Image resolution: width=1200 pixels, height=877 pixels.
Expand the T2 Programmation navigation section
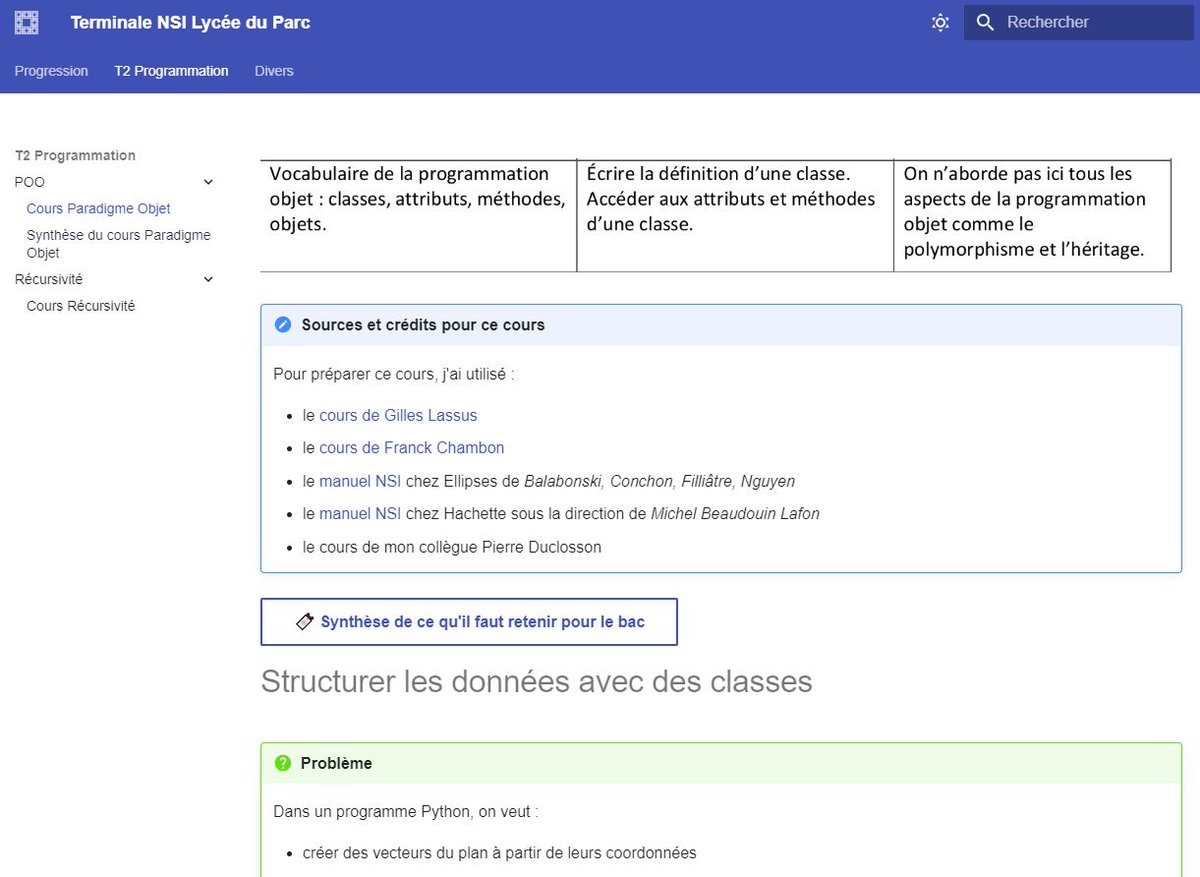(x=75, y=155)
